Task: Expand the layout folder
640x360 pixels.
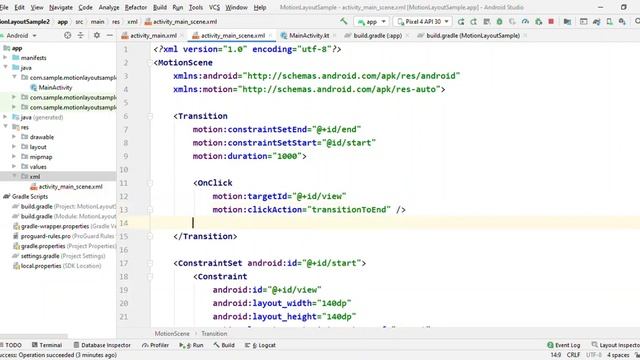Action: point(14,147)
